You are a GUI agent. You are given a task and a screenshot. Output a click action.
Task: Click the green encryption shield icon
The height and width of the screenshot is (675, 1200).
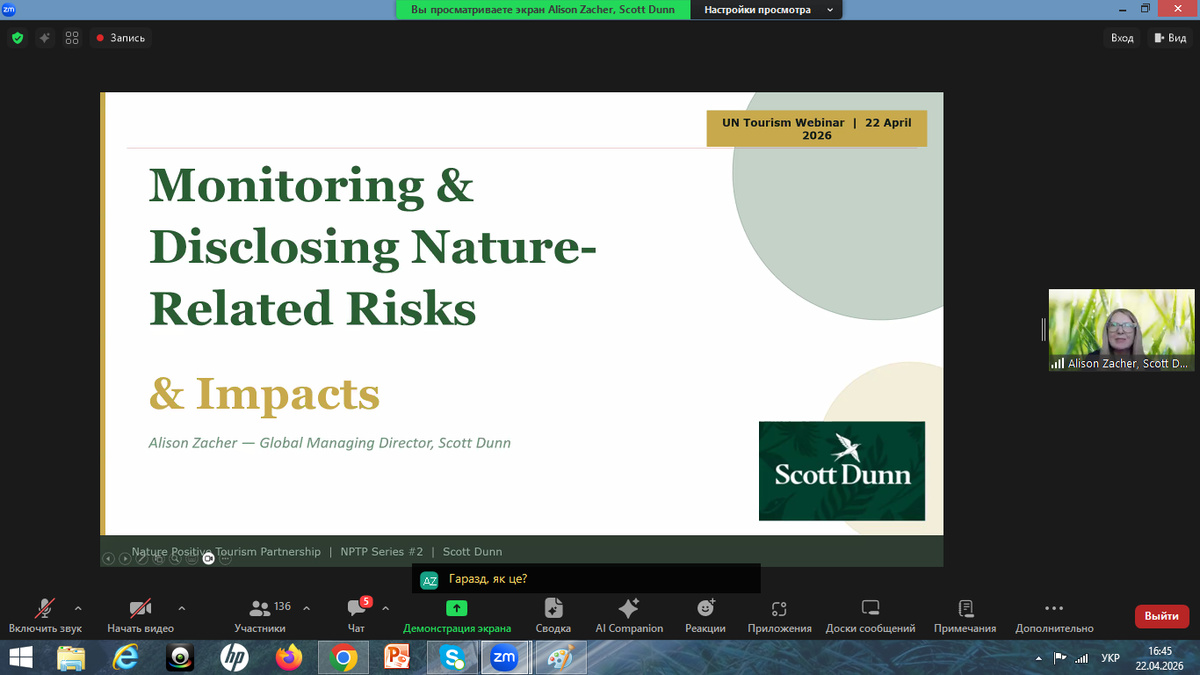[x=17, y=38]
